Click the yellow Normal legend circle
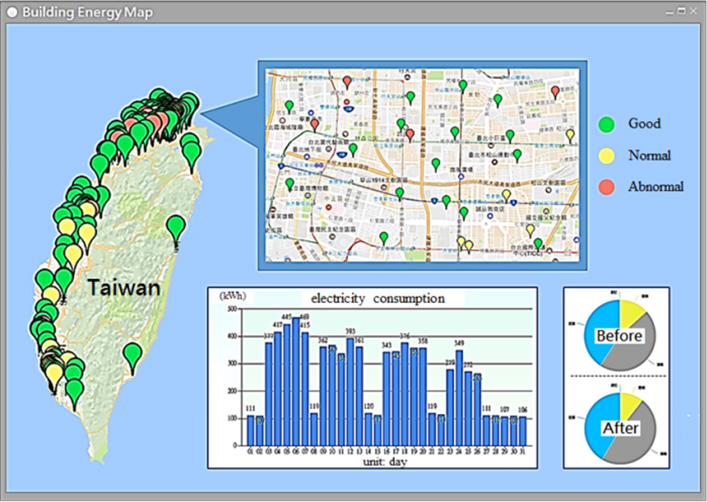707x502 pixels. click(x=606, y=156)
